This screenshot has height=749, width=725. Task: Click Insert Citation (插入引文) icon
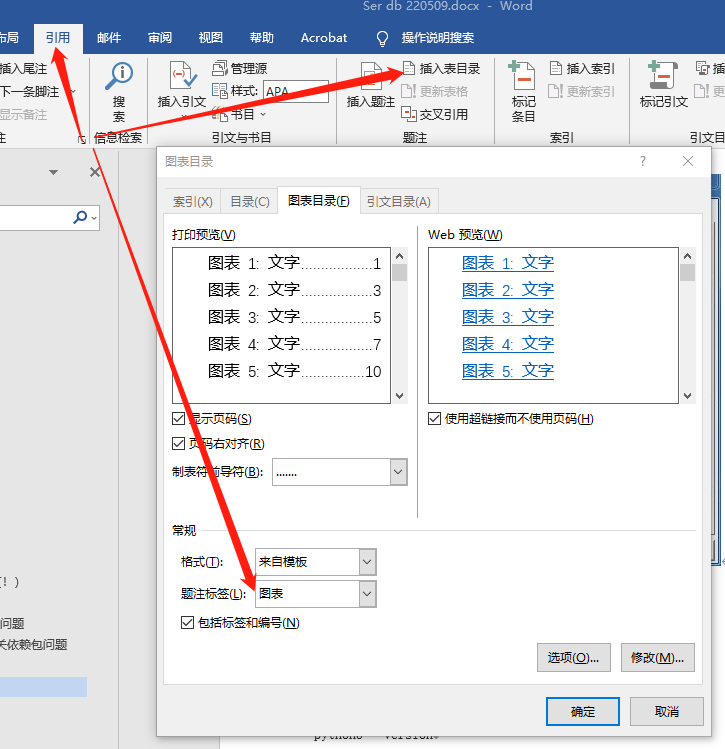tap(182, 76)
